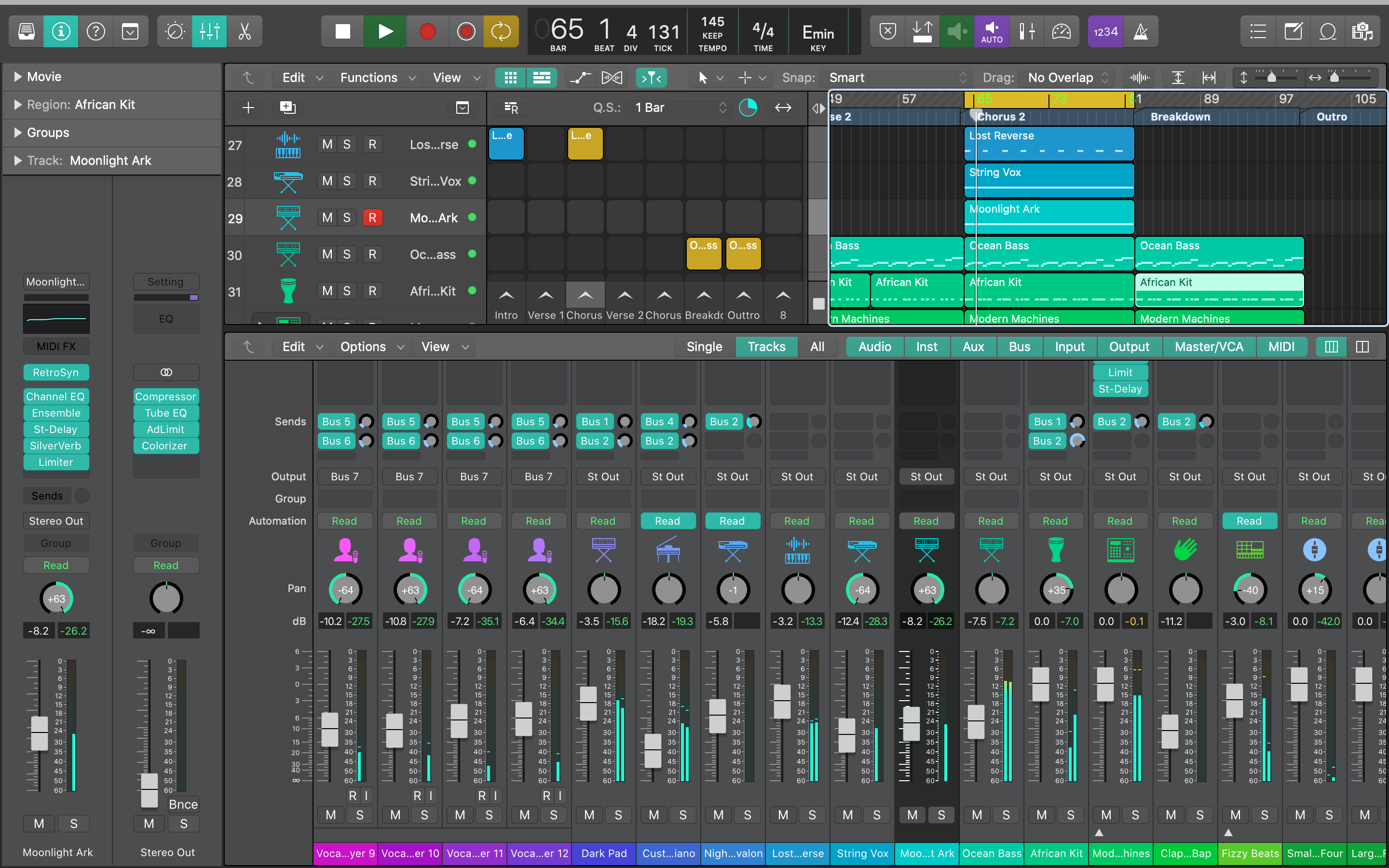Click the Cycle loop button in transport

[x=501, y=31]
